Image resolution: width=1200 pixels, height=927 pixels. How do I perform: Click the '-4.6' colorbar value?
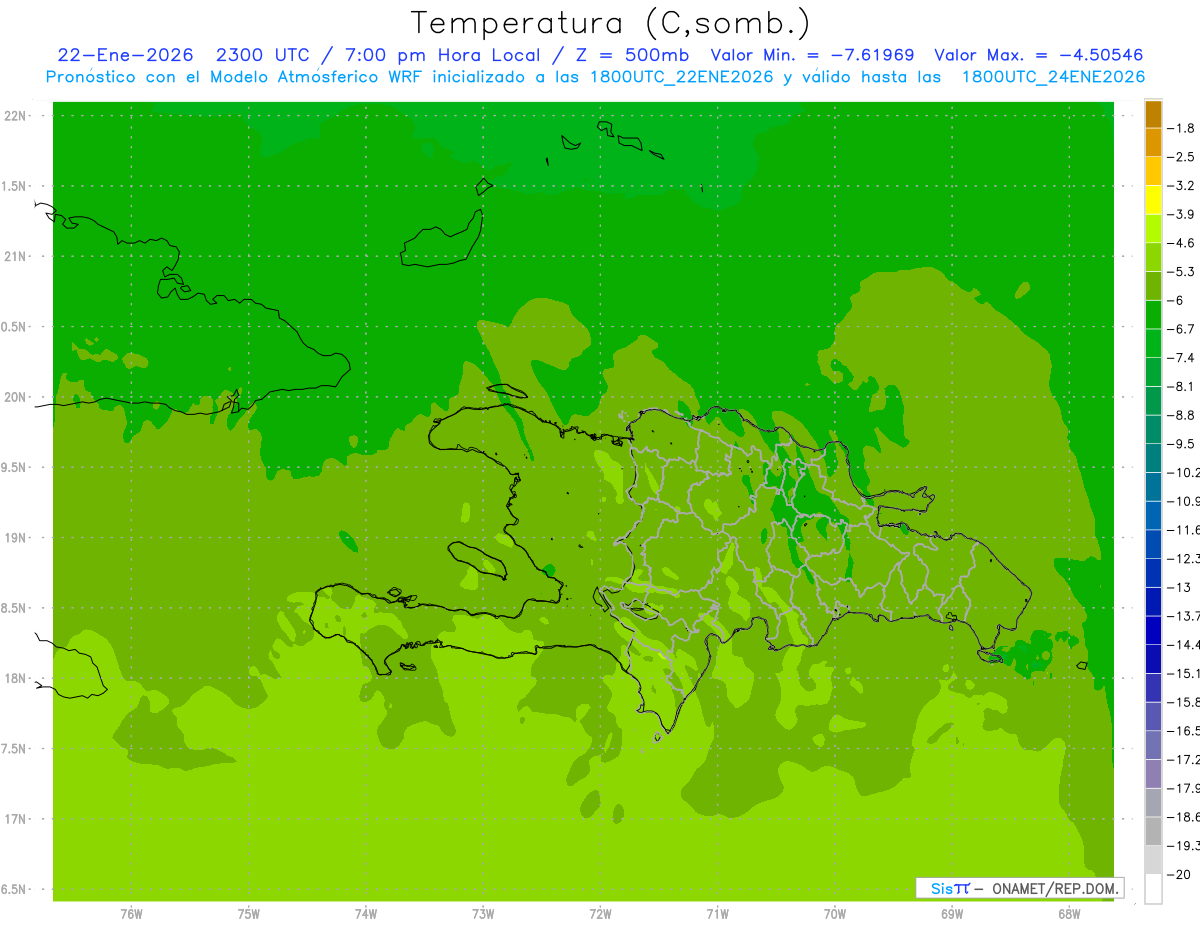(x=1181, y=243)
